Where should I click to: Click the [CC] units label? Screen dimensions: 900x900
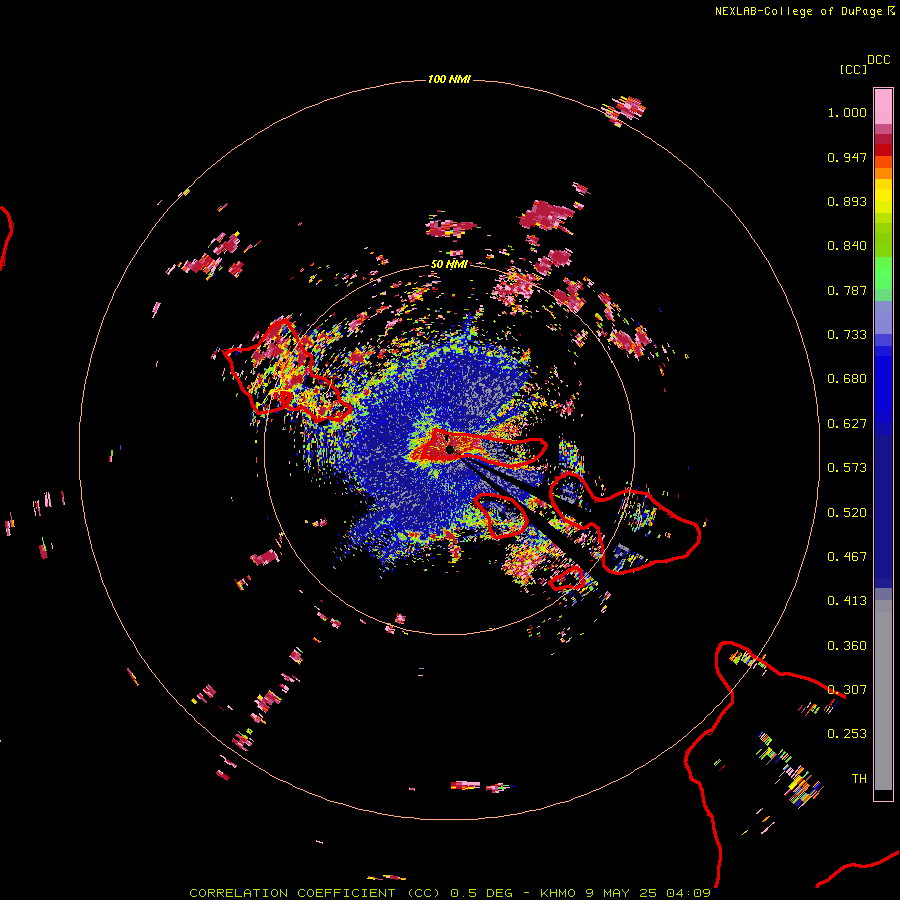pyautogui.click(x=853, y=69)
